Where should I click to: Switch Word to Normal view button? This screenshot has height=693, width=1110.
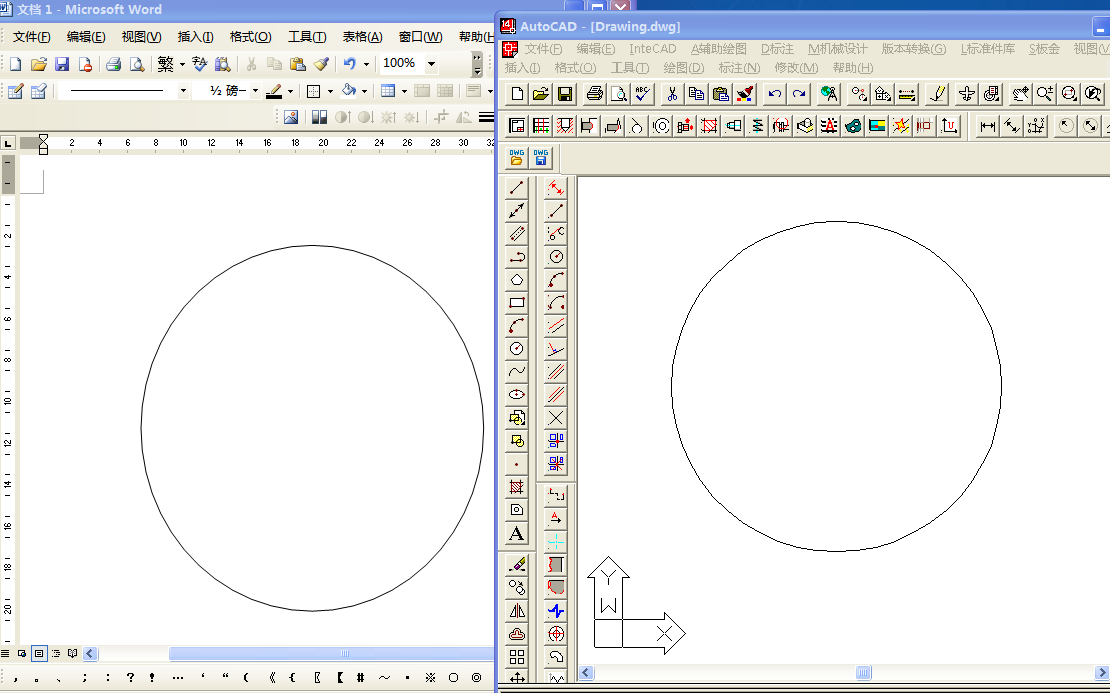tap(6, 653)
